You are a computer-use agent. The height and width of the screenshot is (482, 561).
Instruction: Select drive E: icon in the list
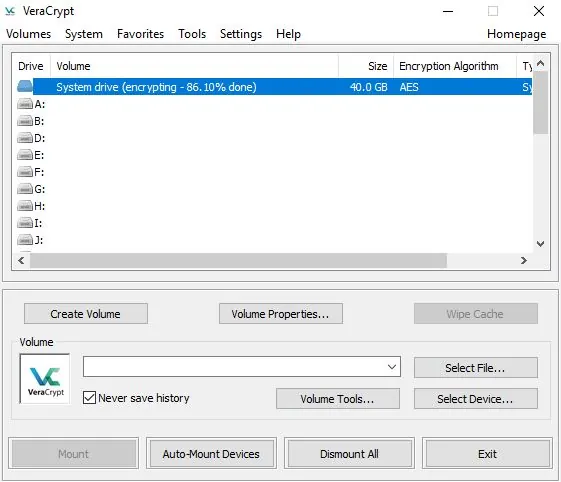coord(25,155)
